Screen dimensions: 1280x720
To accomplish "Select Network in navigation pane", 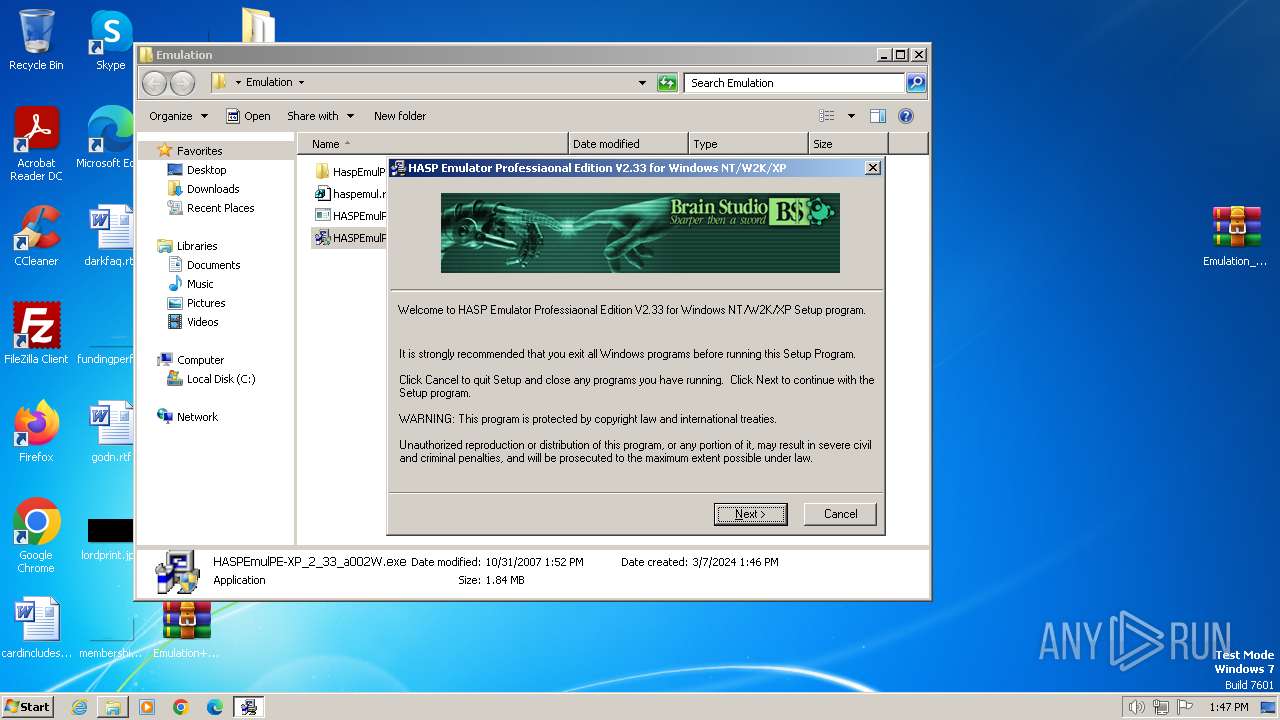I will click(197, 417).
